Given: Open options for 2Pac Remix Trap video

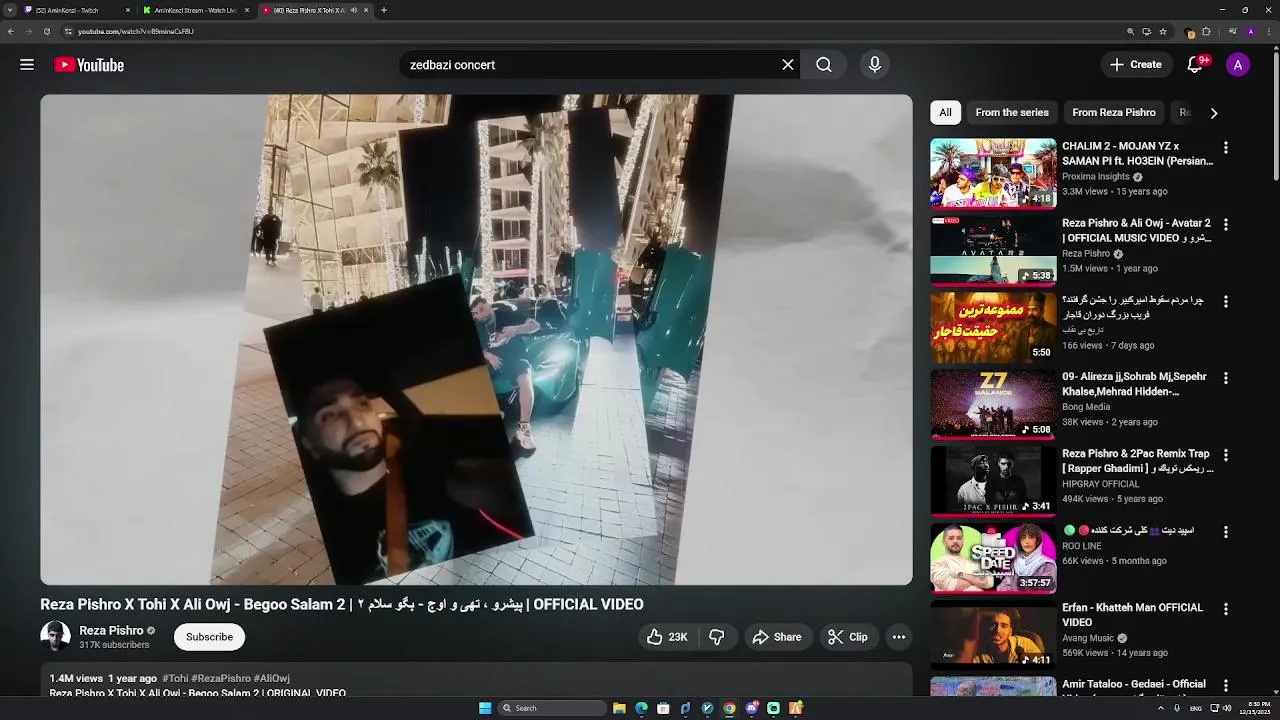Looking at the screenshot, I should pyautogui.click(x=1226, y=455).
